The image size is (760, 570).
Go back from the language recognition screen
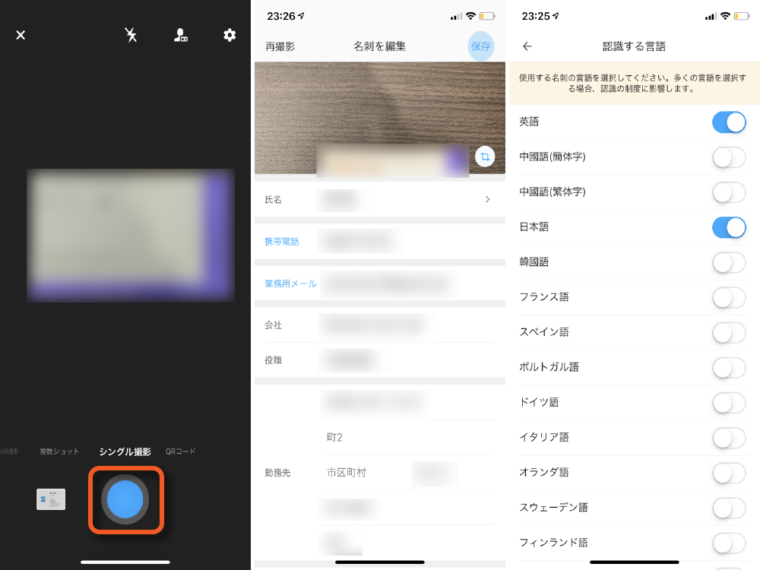coord(527,46)
